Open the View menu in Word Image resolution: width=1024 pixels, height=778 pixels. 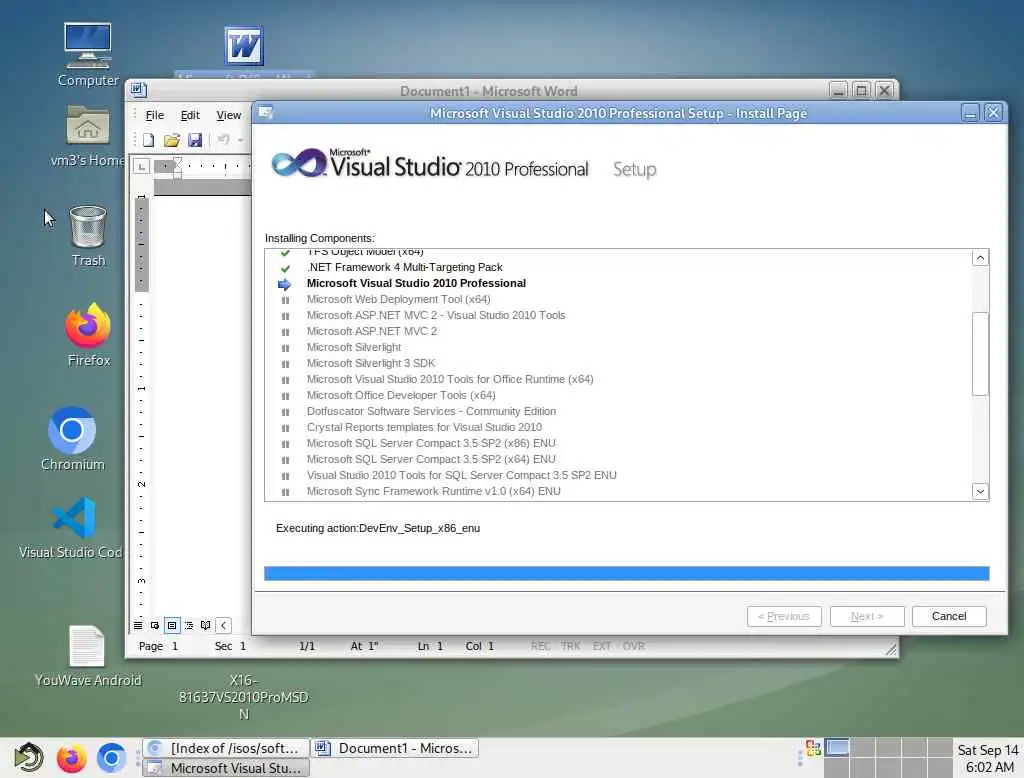tap(229, 115)
